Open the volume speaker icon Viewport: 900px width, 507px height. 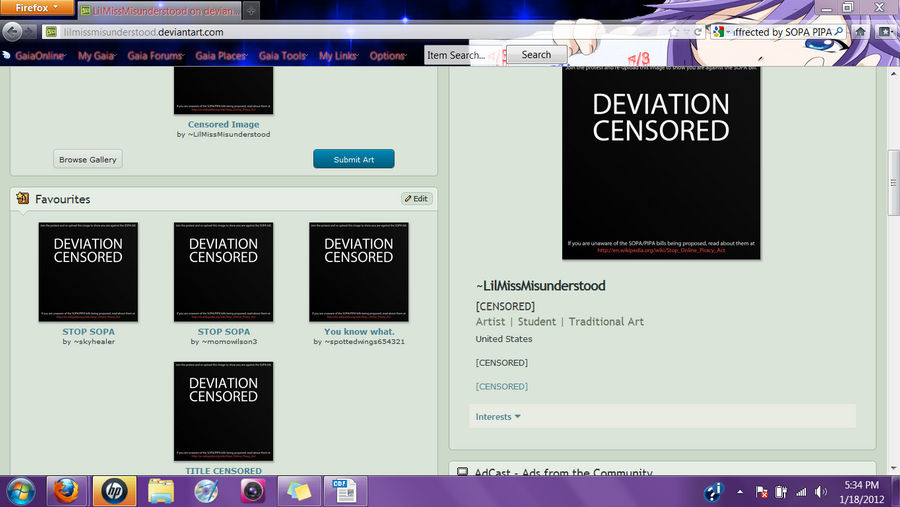point(821,492)
